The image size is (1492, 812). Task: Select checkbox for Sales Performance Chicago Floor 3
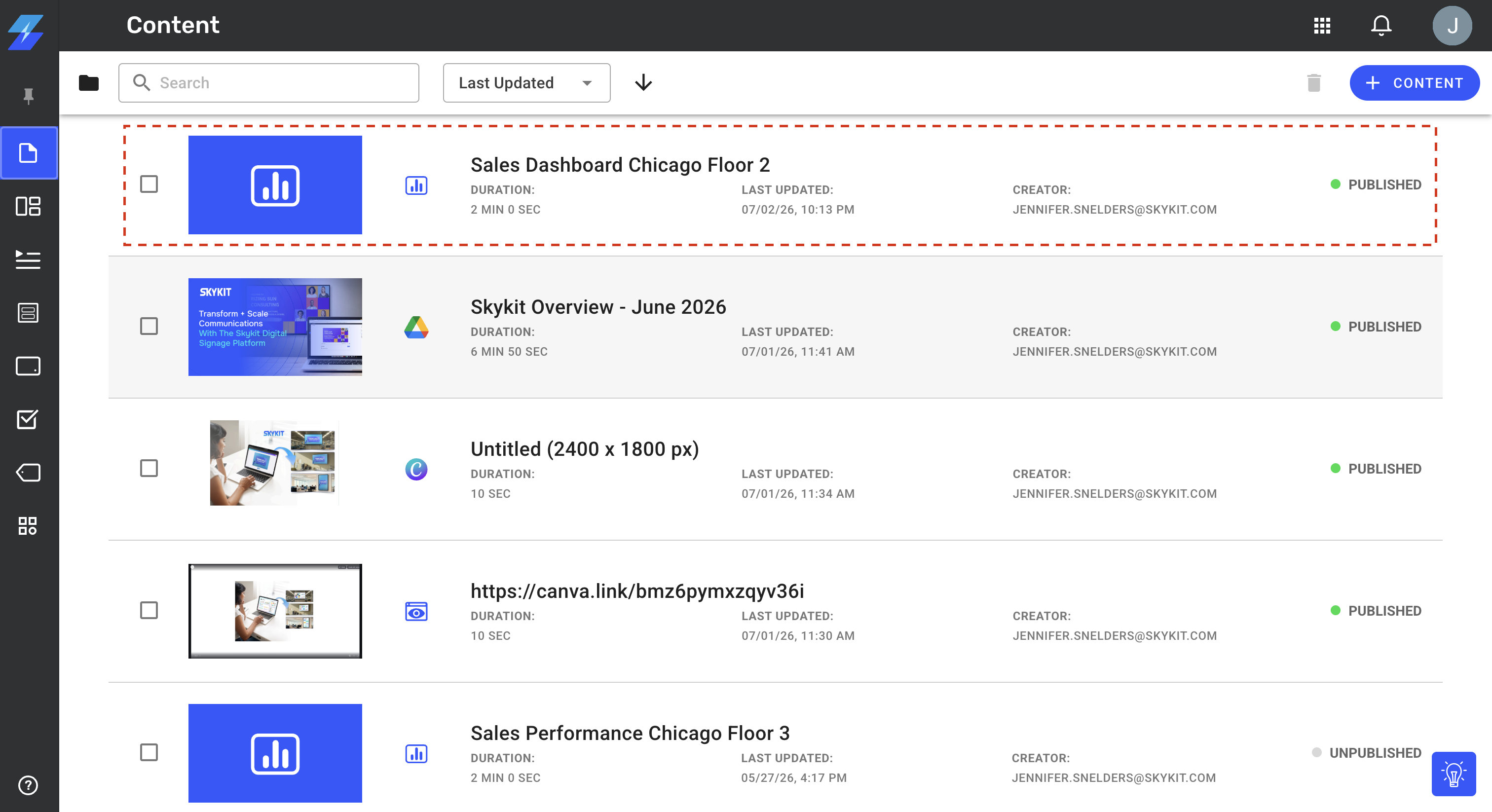click(149, 752)
